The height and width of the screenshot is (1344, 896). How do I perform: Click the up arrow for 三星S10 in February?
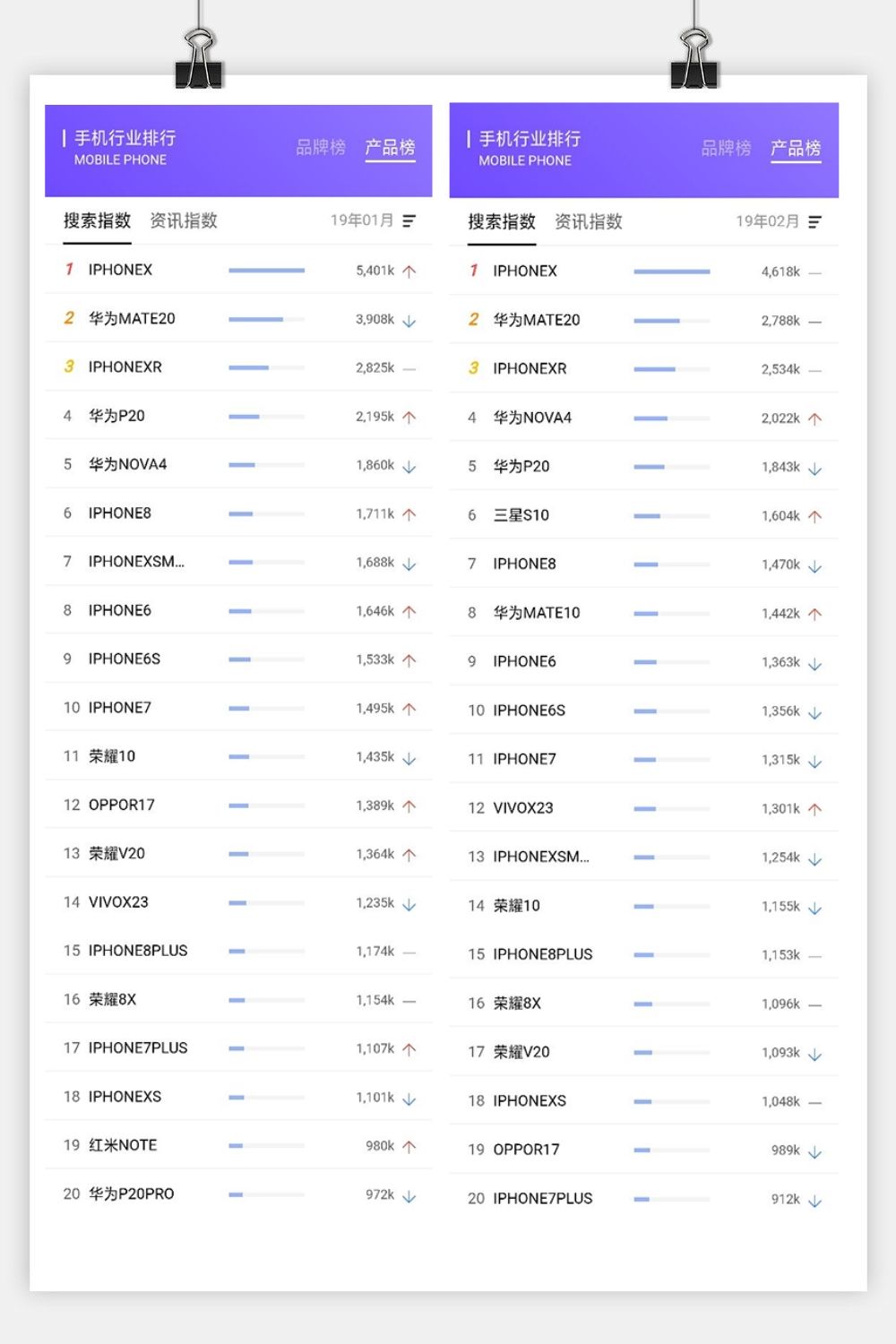pos(814,516)
